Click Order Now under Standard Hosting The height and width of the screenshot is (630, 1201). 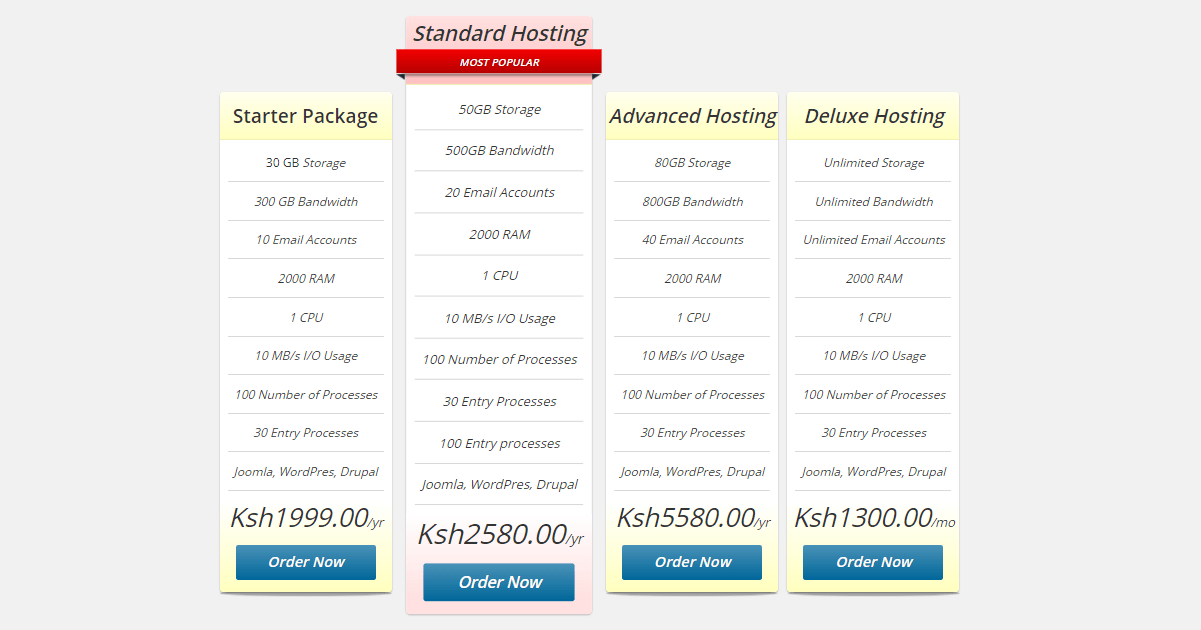coord(499,582)
